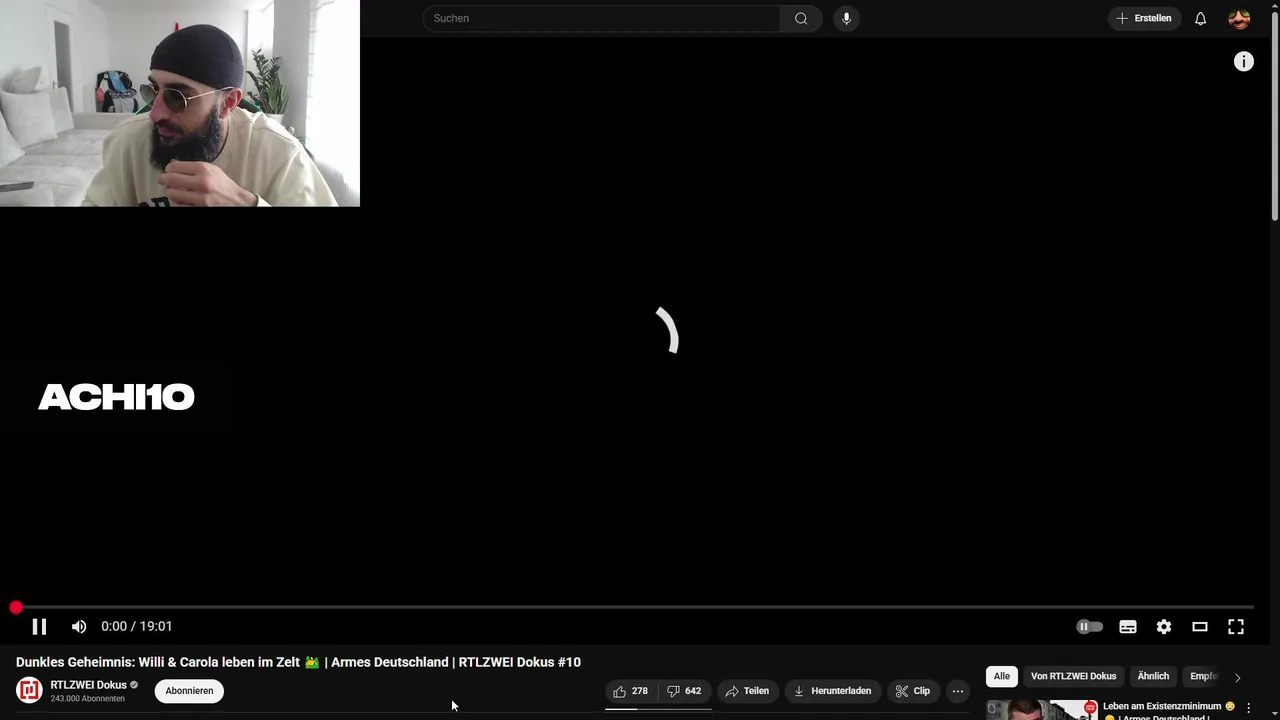The width and height of the screenshot is (1280, 720).
Task: Click the search magnifier button
Action: coord(801,18)
